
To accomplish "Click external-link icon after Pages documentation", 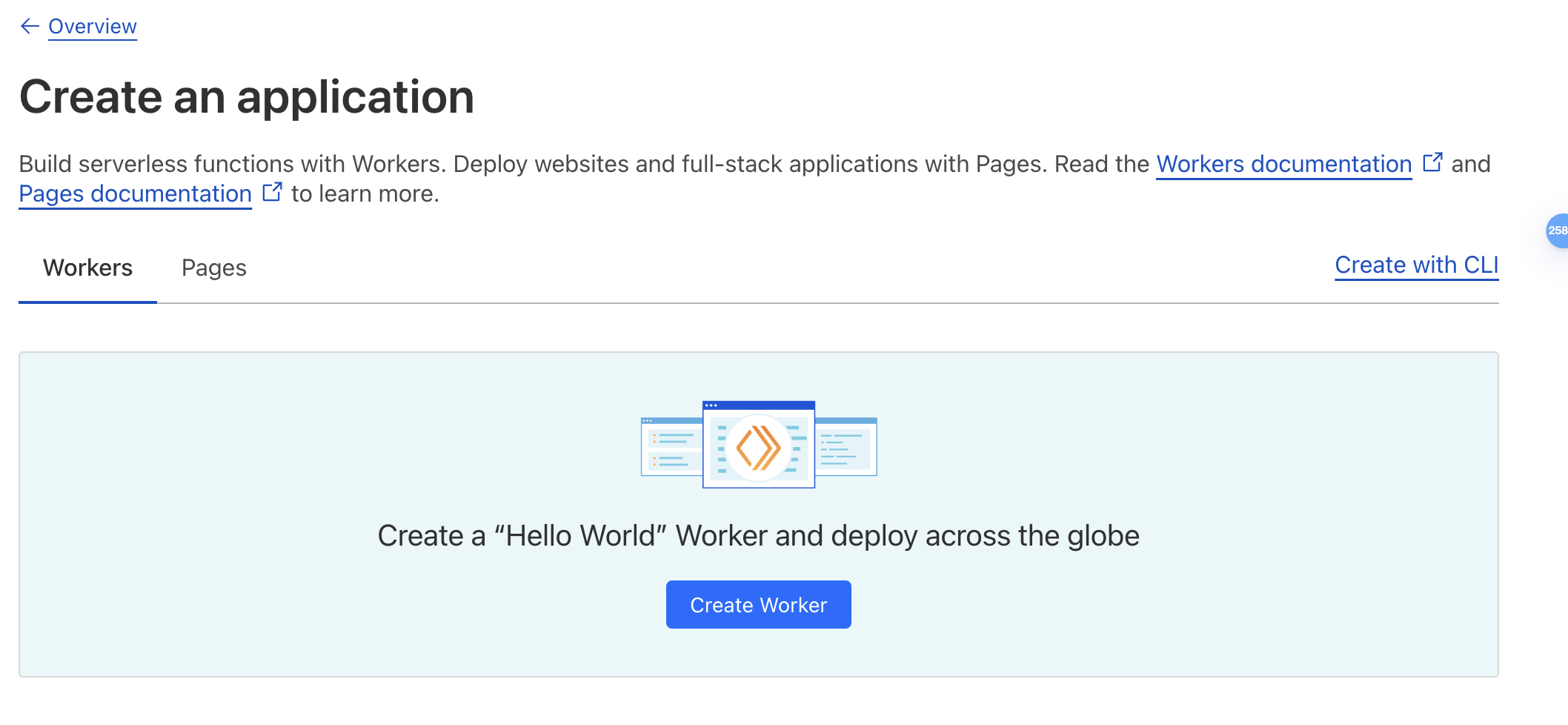I will point(272,192).
